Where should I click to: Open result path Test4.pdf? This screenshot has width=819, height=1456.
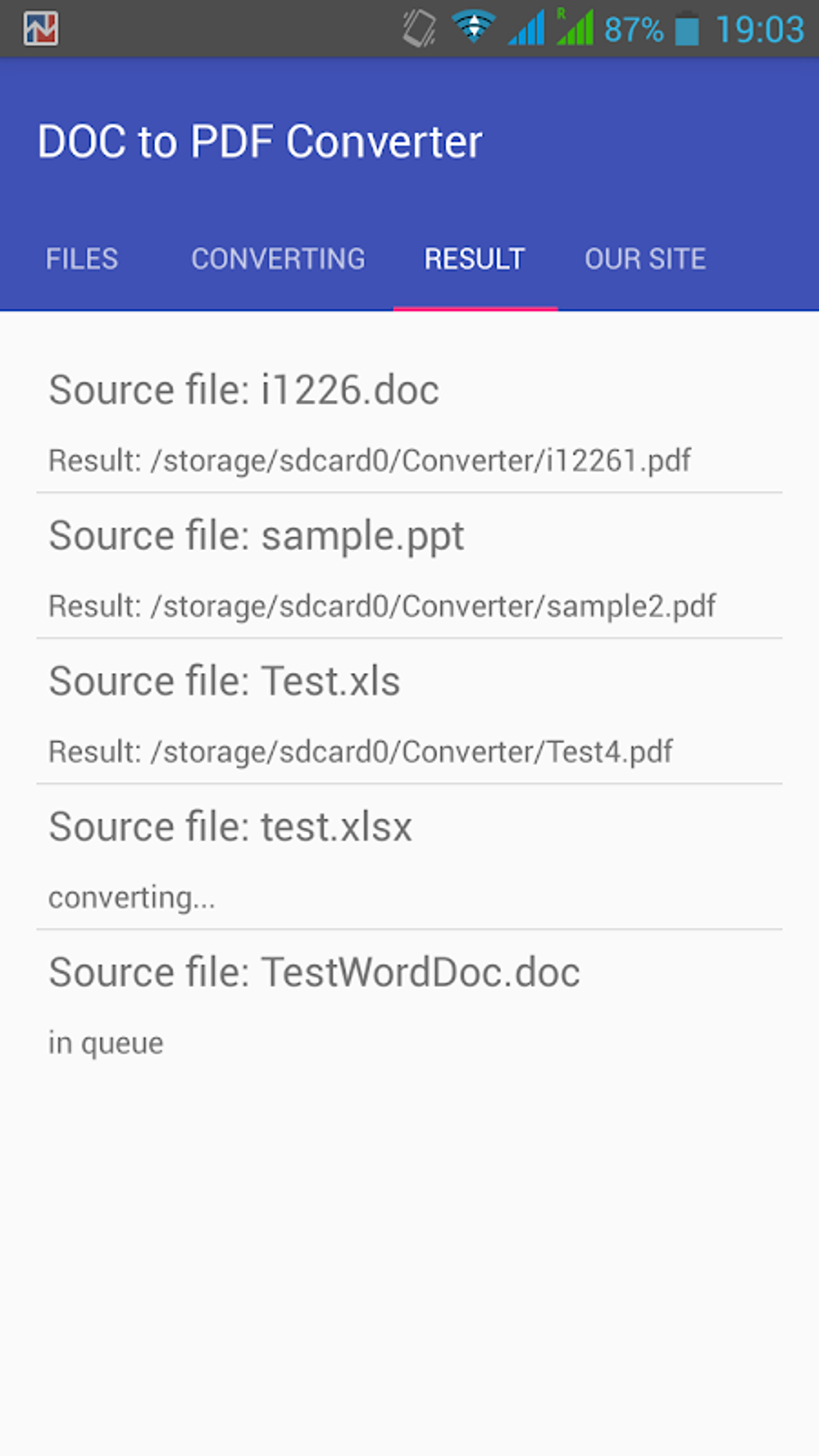point(361,752)
